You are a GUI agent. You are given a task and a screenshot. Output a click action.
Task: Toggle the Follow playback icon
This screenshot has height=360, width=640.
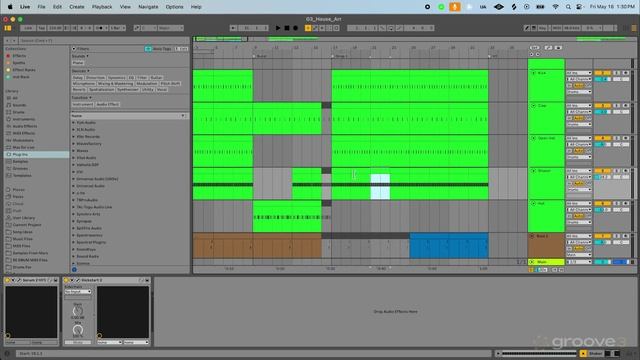[233, 28]
